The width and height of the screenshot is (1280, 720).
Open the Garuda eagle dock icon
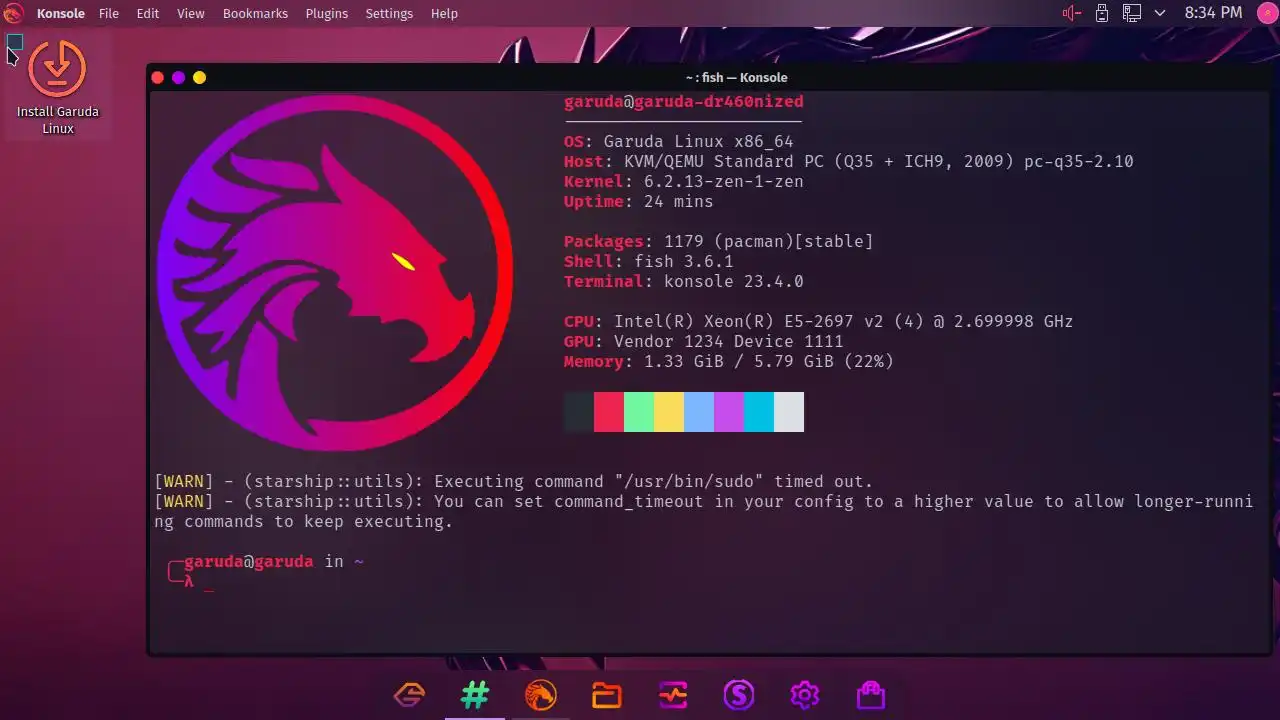pos(541,694)
